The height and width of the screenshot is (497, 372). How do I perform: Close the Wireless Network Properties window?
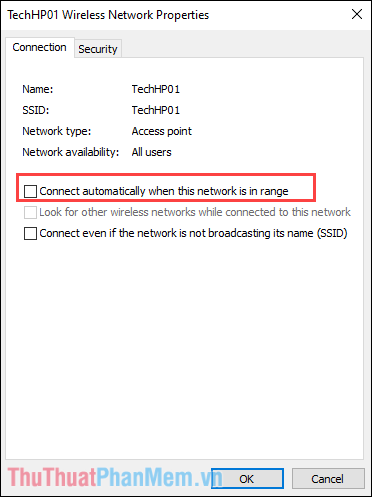click(x=357, y=14)
